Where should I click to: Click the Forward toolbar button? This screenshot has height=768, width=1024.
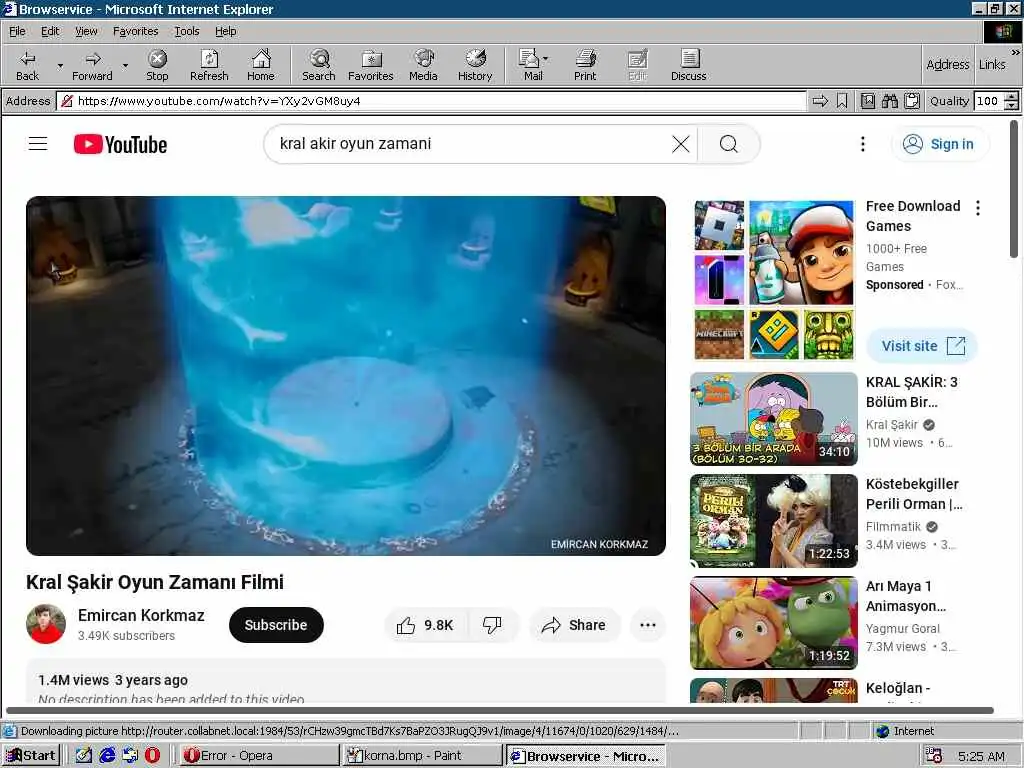(x=92, y=65)
